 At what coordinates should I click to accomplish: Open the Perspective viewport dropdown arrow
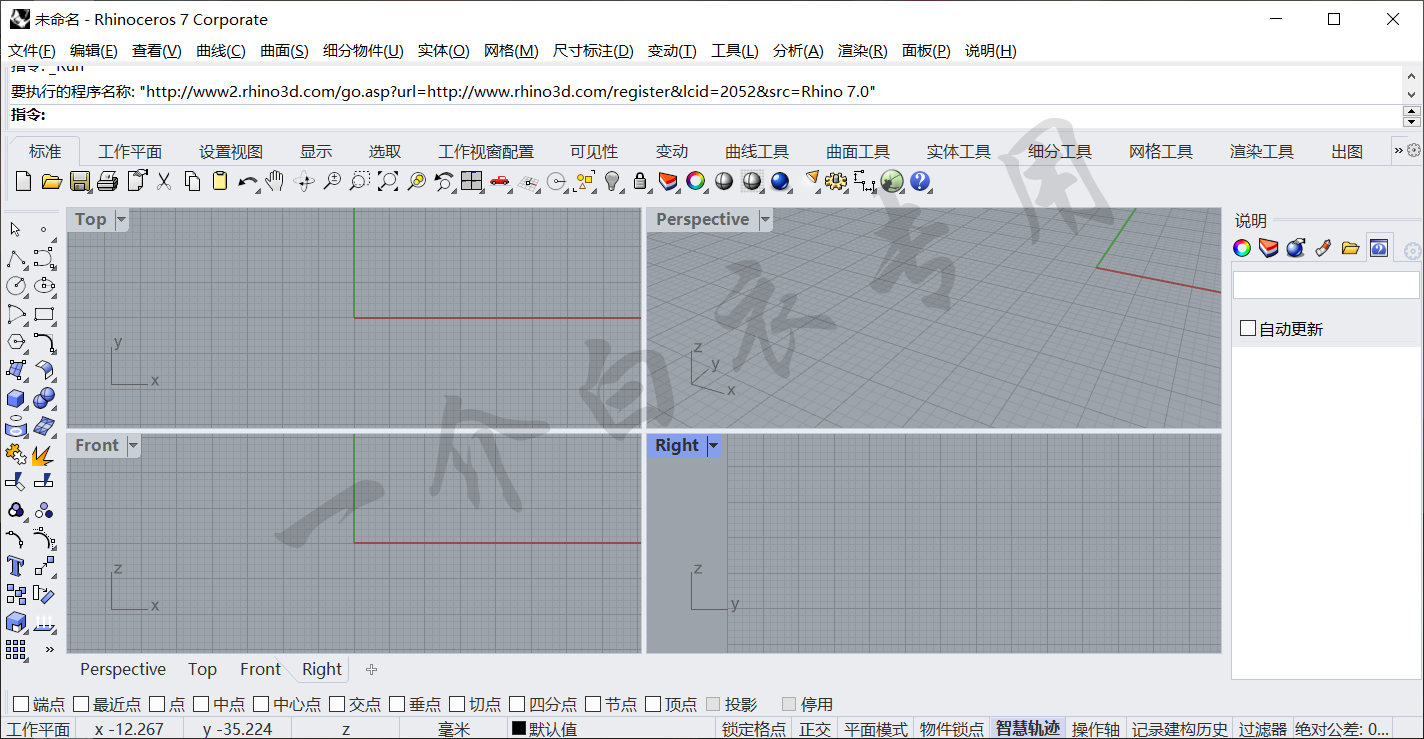766,220
